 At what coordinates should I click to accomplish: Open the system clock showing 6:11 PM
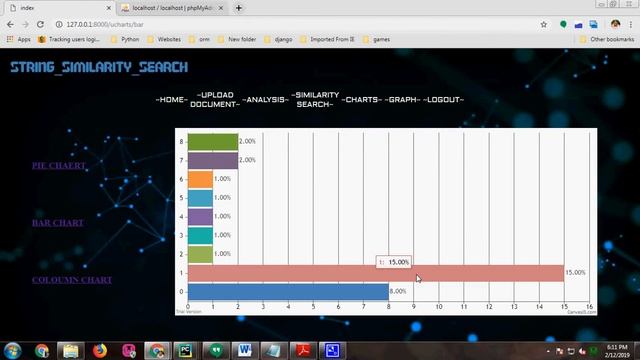coord(618,351)
